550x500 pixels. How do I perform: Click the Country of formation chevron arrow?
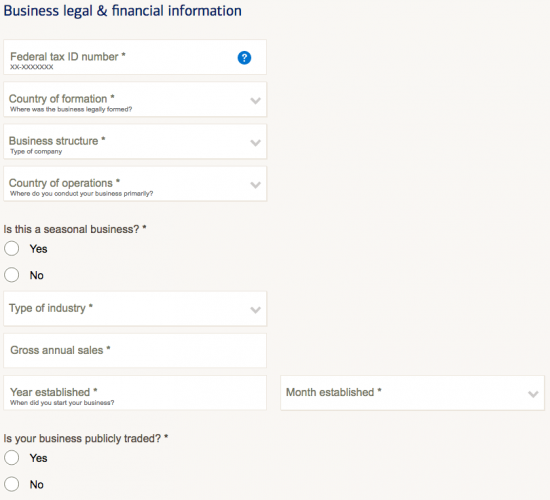(255, 101)
